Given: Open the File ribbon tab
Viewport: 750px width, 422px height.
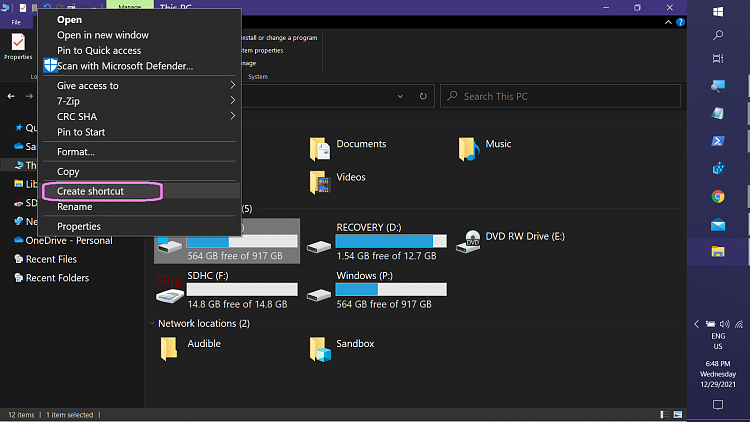Looking at the screenshot, I should click(16, 21).
